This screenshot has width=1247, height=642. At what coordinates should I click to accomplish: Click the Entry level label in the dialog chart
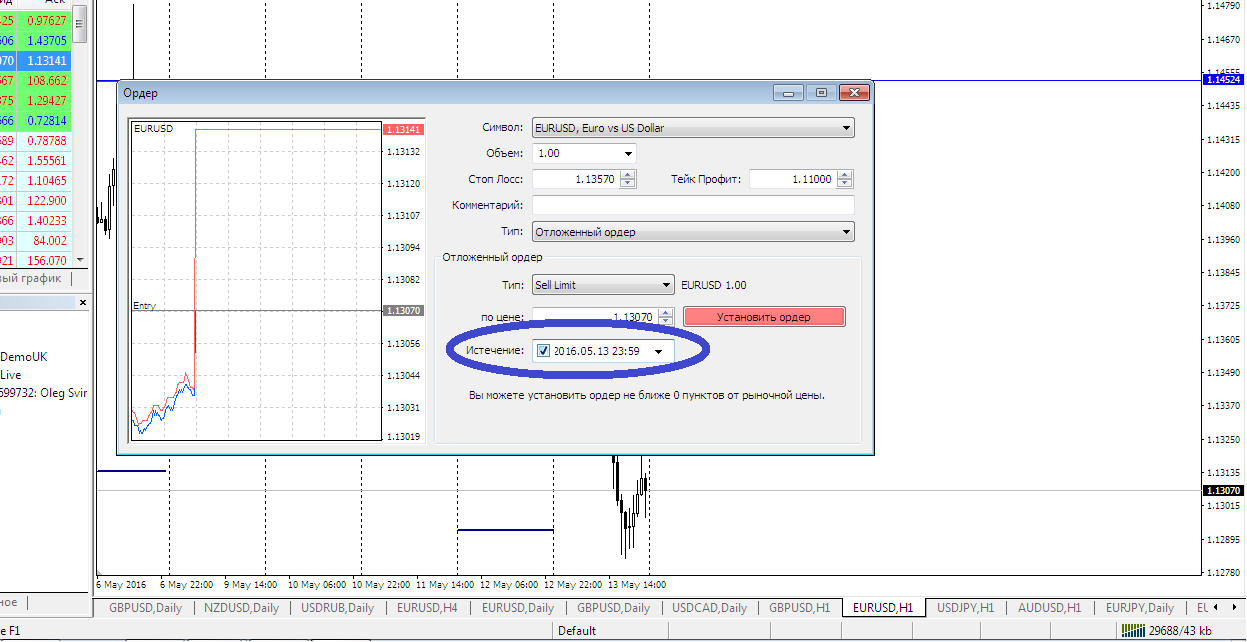point(144,306)
